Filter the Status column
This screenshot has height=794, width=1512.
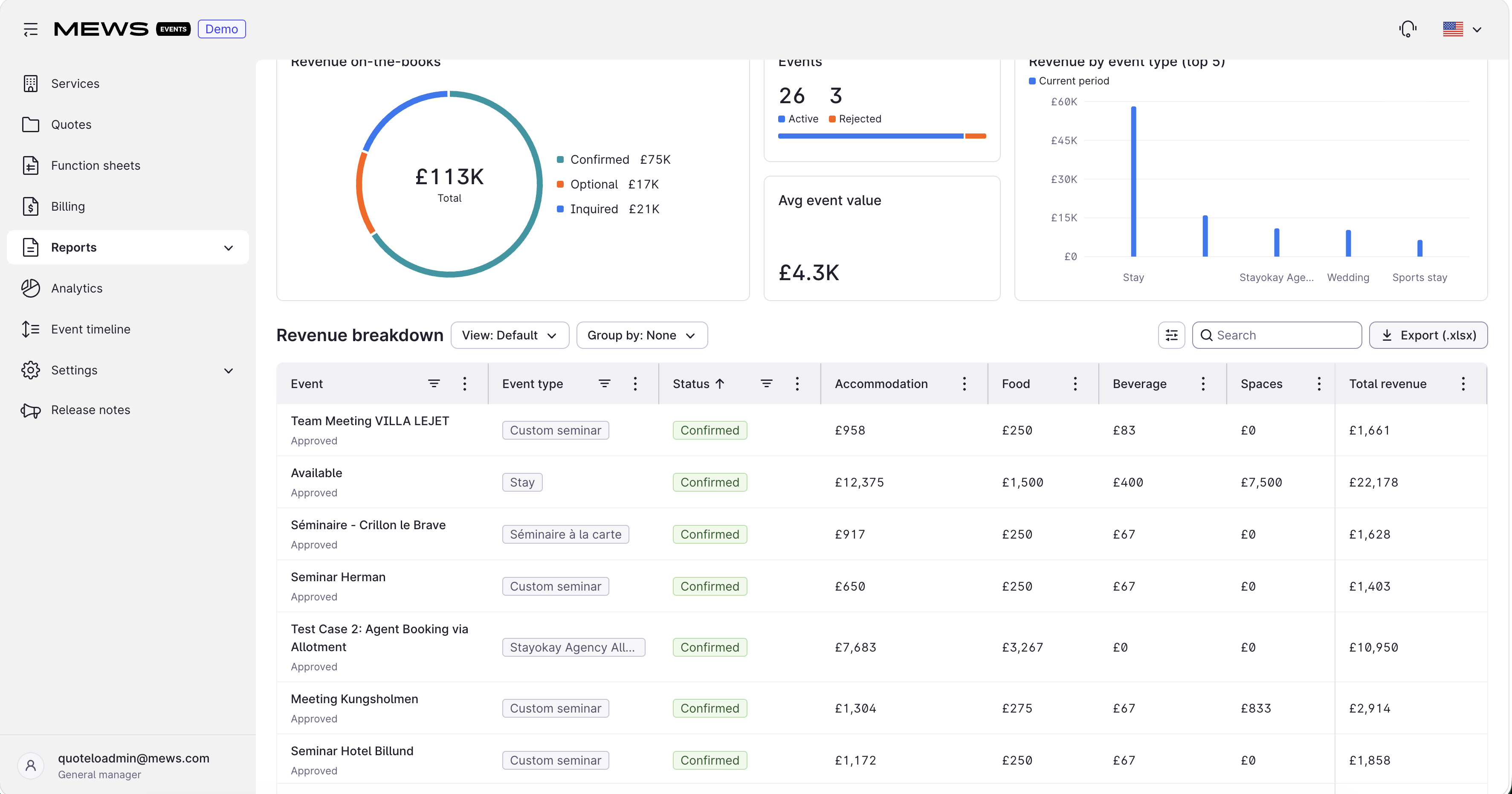[x=766, y=383]
